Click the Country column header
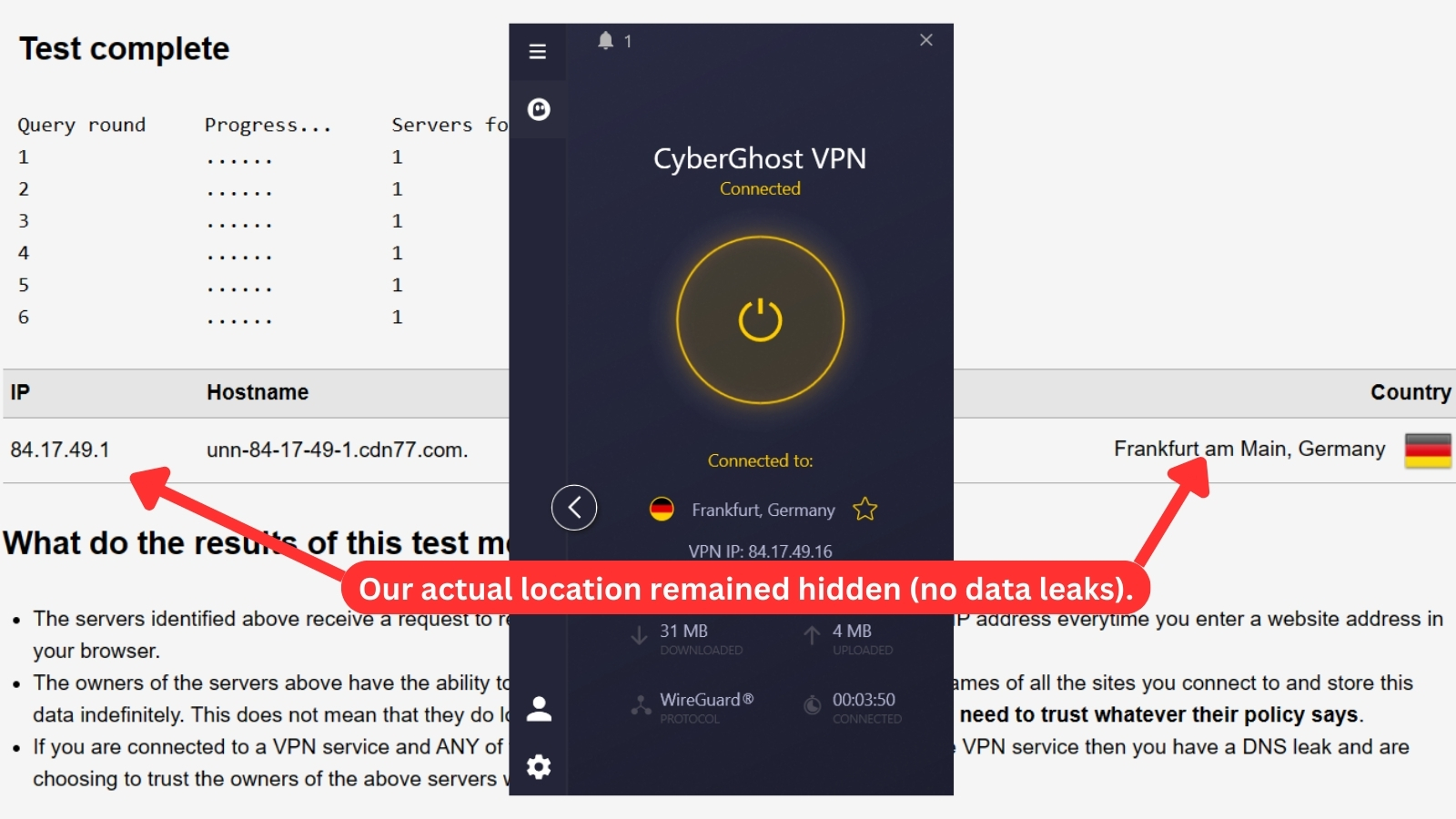 1410,392
